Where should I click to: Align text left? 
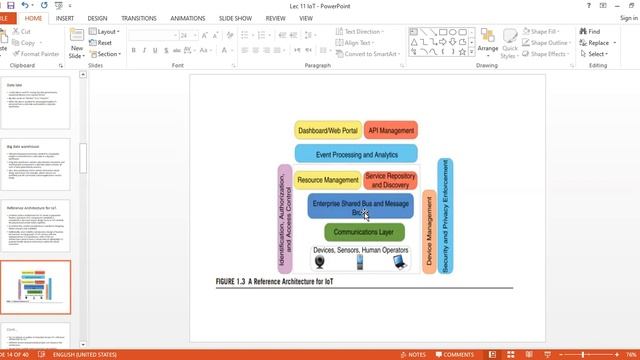244,50
